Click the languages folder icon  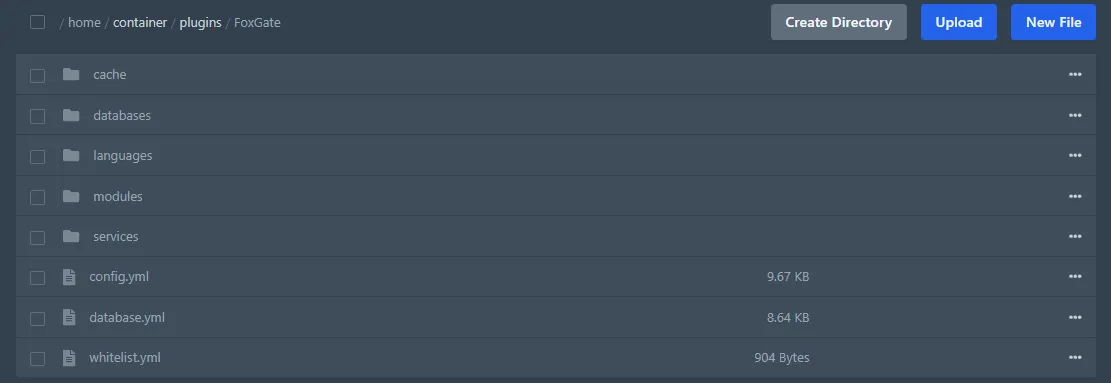pos(71,155)
